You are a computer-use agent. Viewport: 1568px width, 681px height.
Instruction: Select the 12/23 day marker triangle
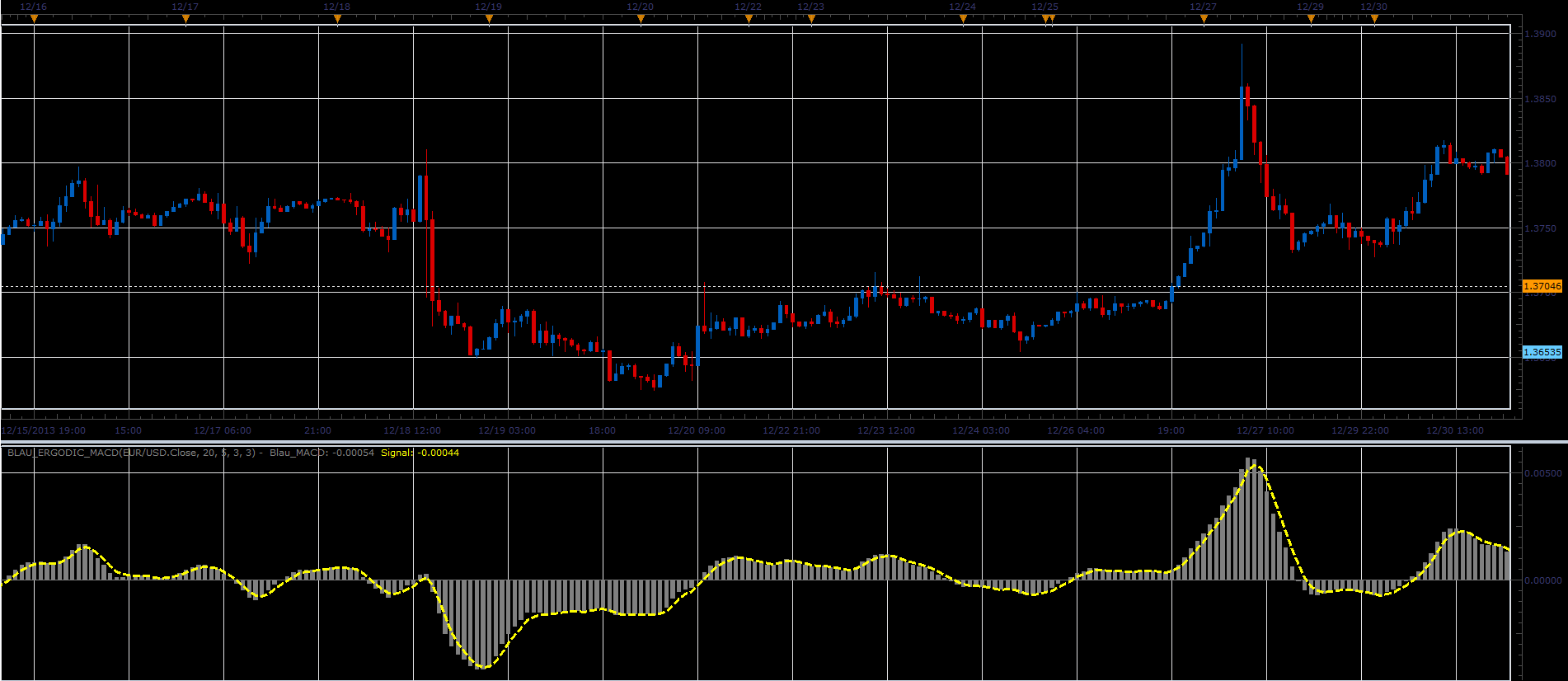811,18
